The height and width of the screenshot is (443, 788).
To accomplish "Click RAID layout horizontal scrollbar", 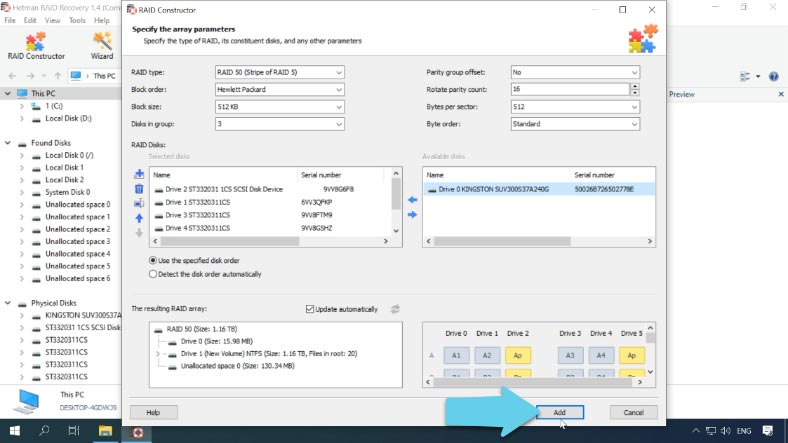I will pyautogui.click(x=533, y=382).
